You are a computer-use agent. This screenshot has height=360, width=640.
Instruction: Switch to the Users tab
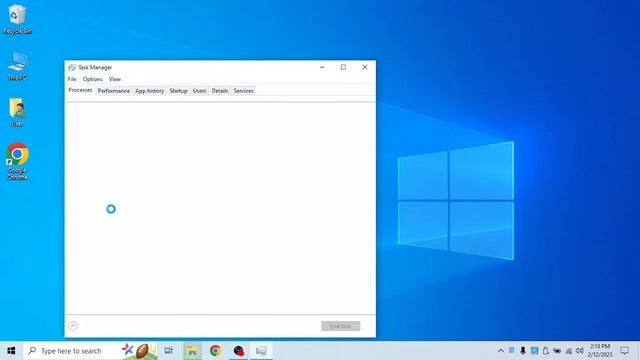pos(200,91)
